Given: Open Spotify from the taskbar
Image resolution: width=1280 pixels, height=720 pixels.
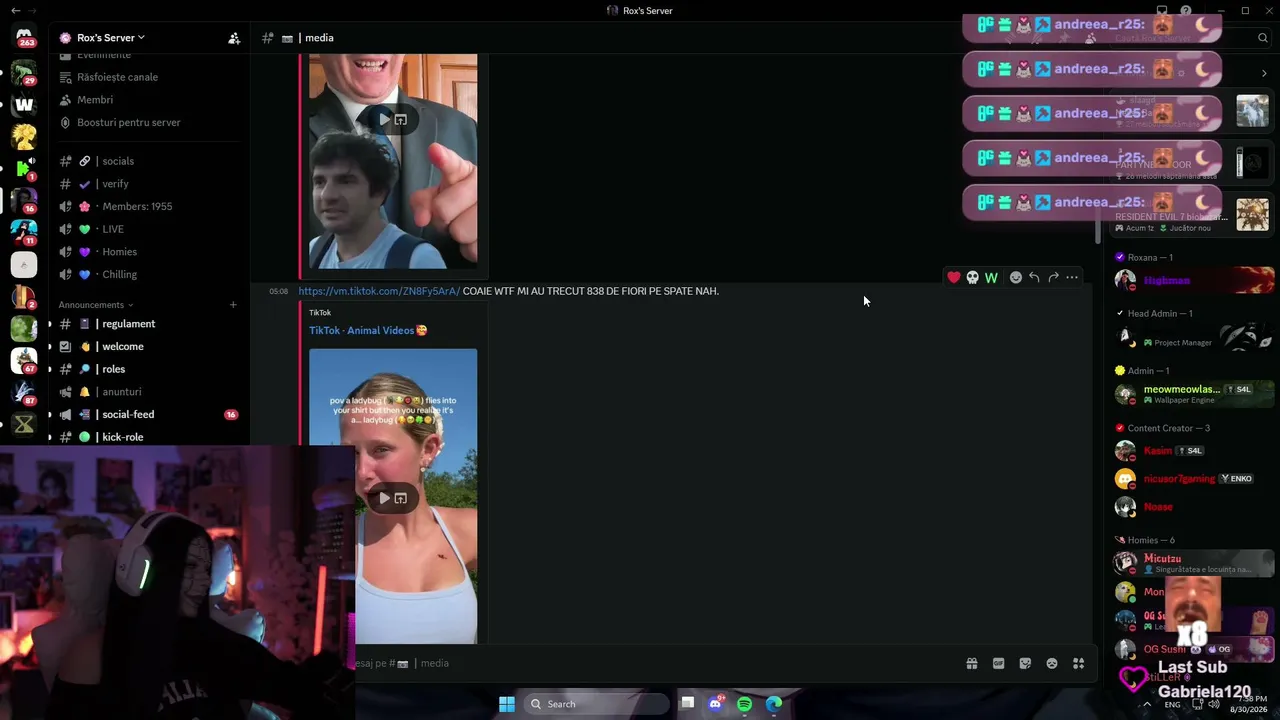Looking at the screenshot, I should pos(744,704).
